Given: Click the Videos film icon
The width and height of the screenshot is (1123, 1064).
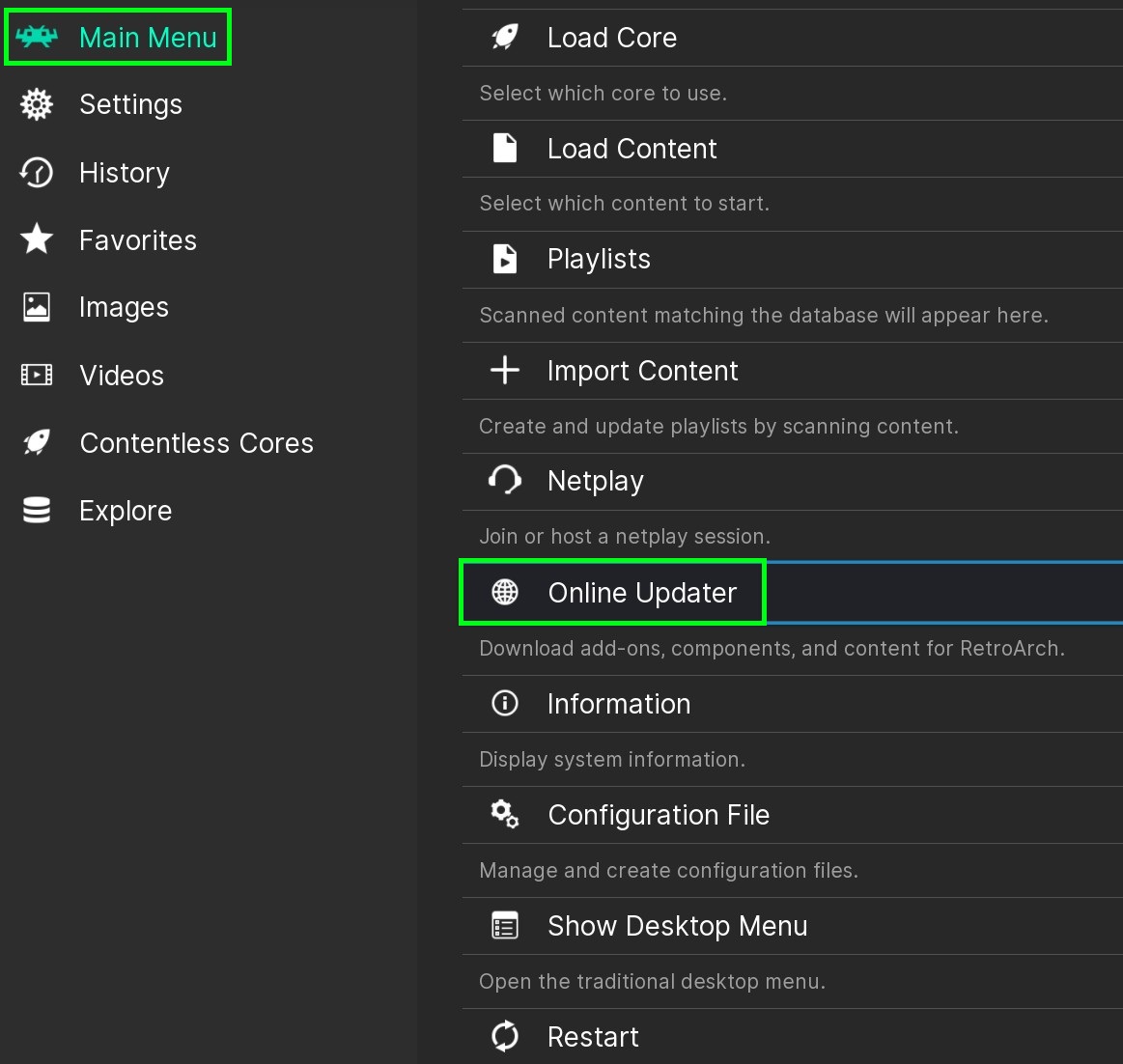Looking at the screenshot, I should tap(37, 375).
